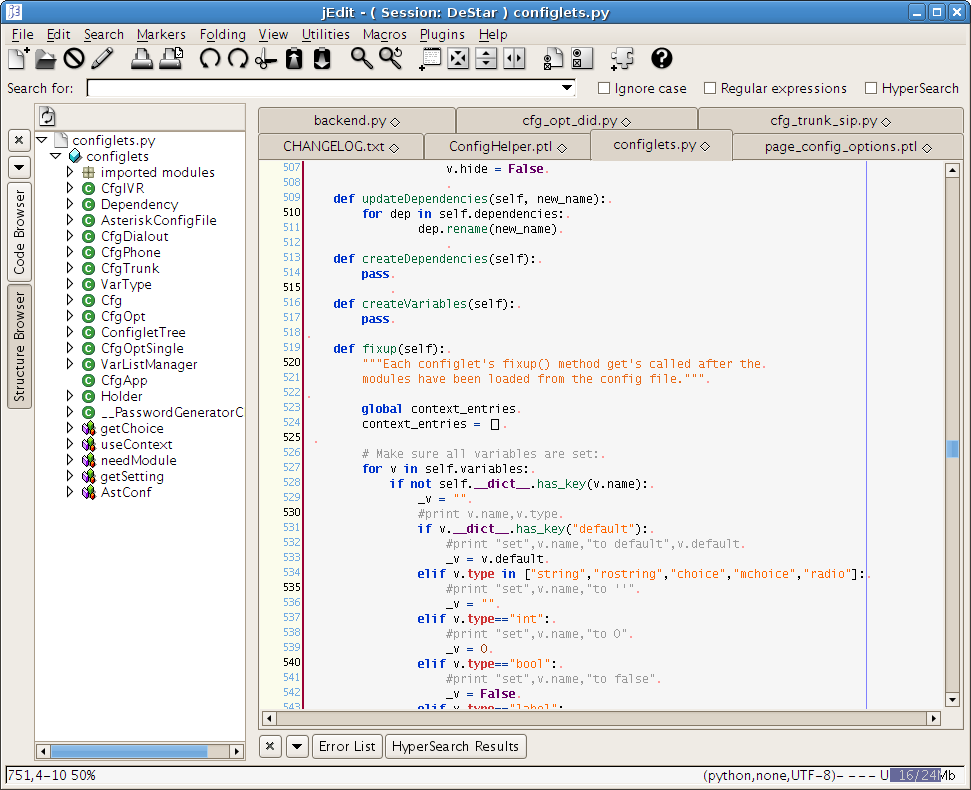Close the bottom dockable panel
This screenshot has height=790, width=971.
click(x=270, y=746)
